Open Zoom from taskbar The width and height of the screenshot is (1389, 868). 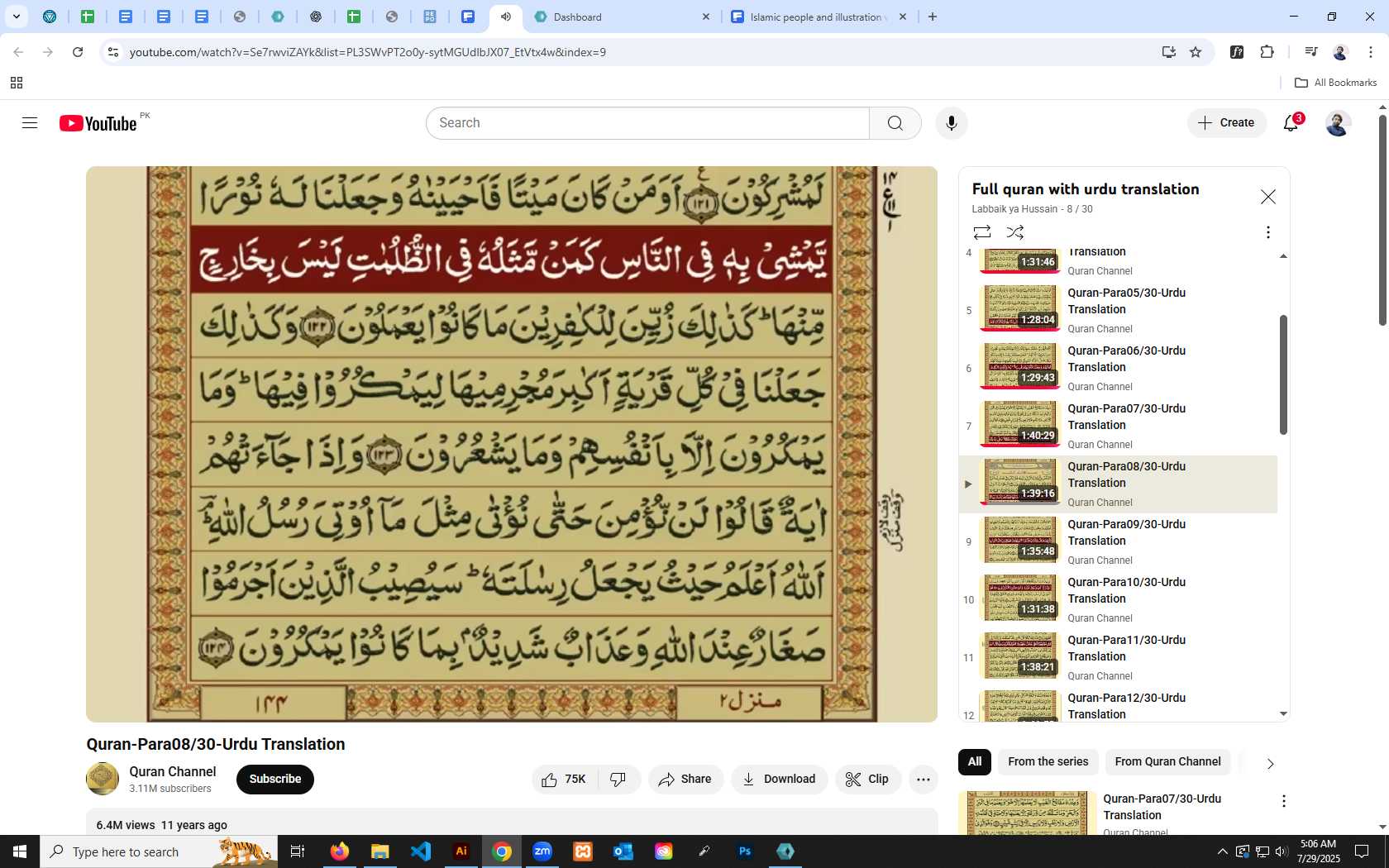pyautogui.click(x=542, y=851)
